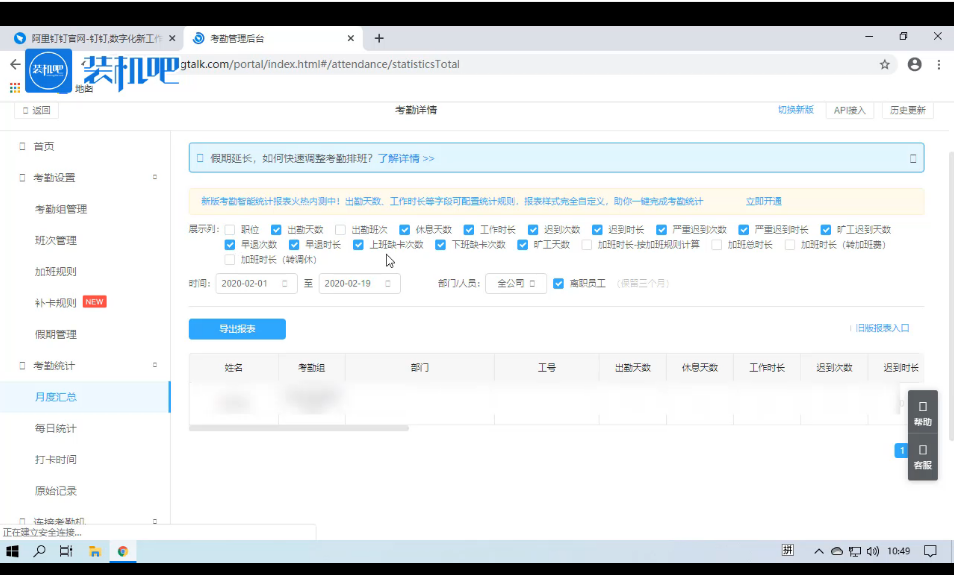Enable the 职位 column checkbox
Screen dimensions: 954x575
coord(230,229)
